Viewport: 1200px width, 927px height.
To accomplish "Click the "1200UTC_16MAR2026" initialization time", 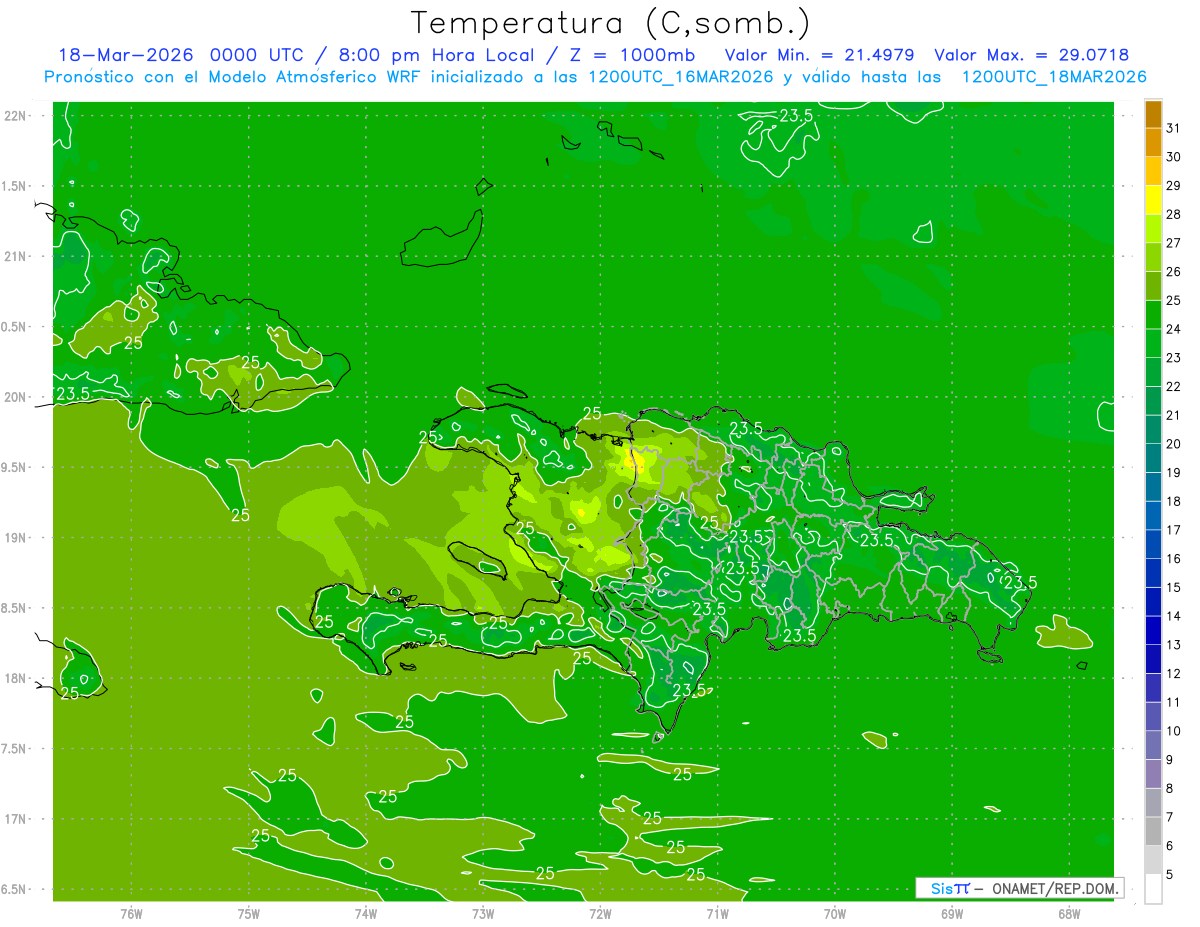I will pos(678,76).
